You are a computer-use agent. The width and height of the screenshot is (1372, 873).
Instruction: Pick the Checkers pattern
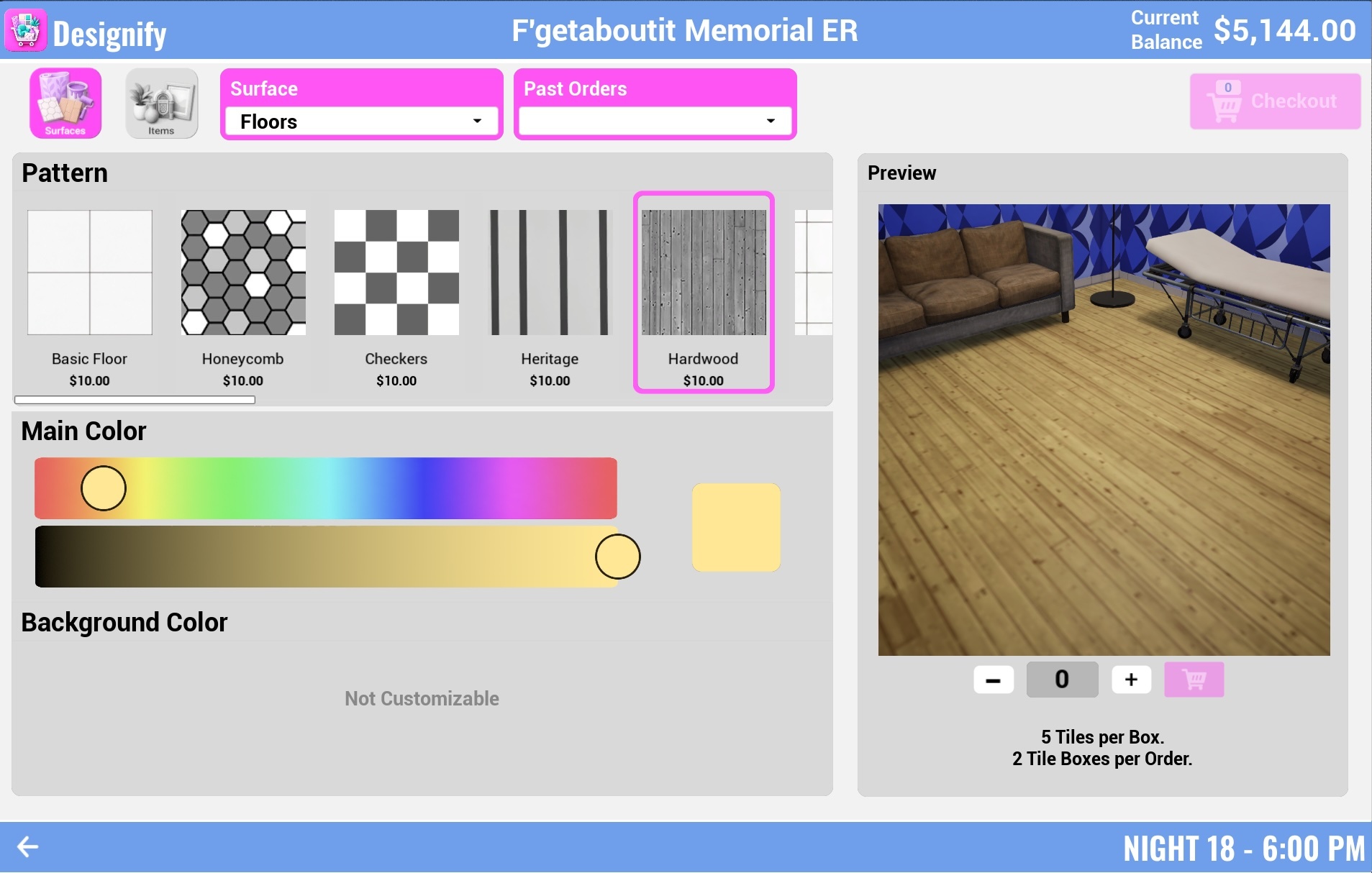tap(396, 294)
